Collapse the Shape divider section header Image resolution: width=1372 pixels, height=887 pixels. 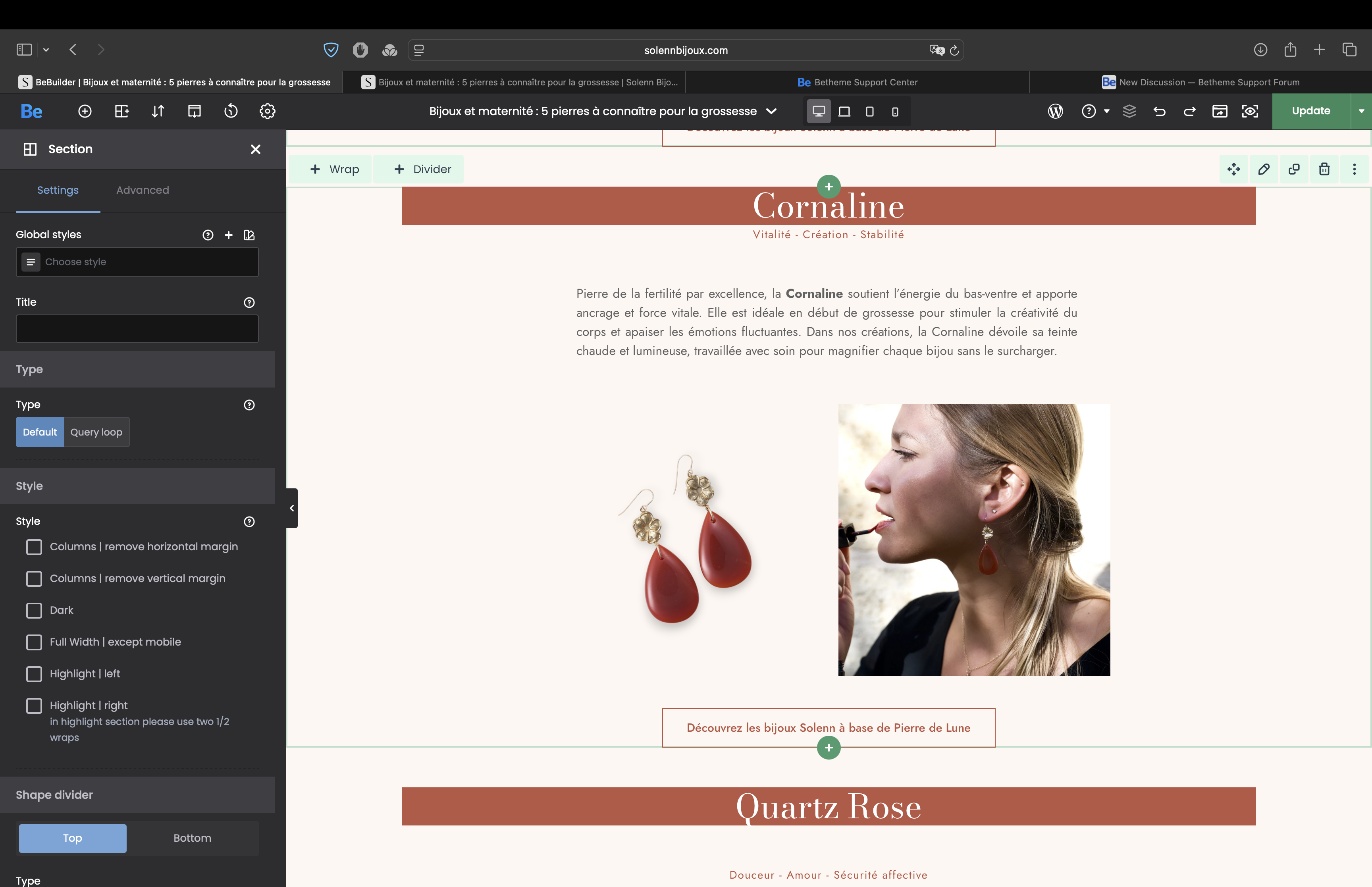click(137, 795)
